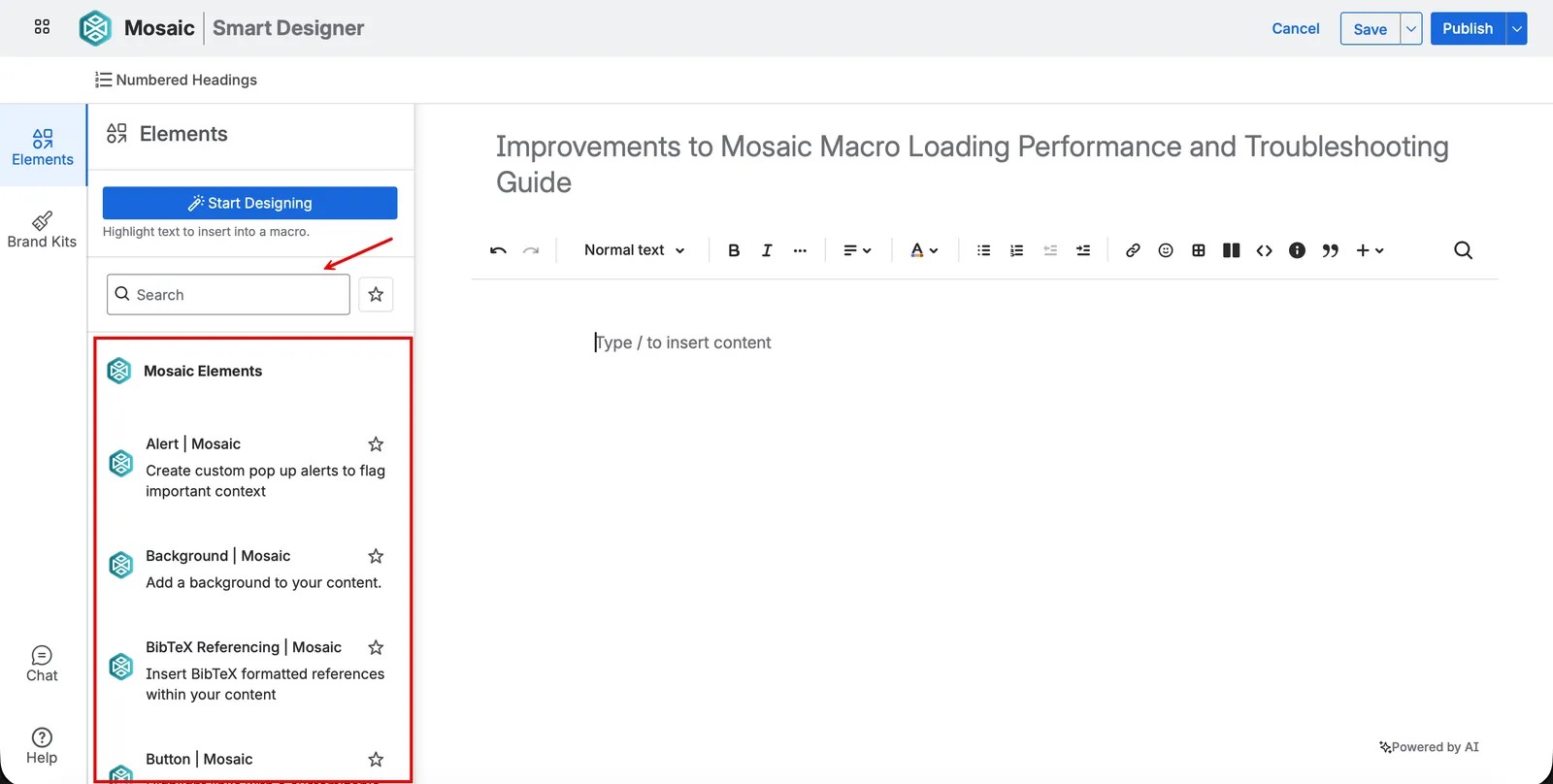Screen dimensions: 1553x784
Task: Open the Brand Kits sidebar tab
Action: (x=42, y=230)
